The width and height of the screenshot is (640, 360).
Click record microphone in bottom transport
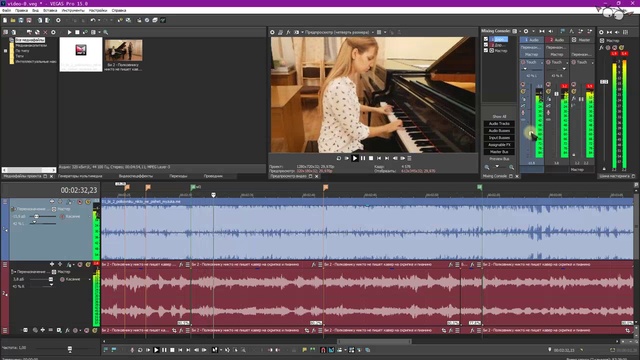(x=132, y=350)
